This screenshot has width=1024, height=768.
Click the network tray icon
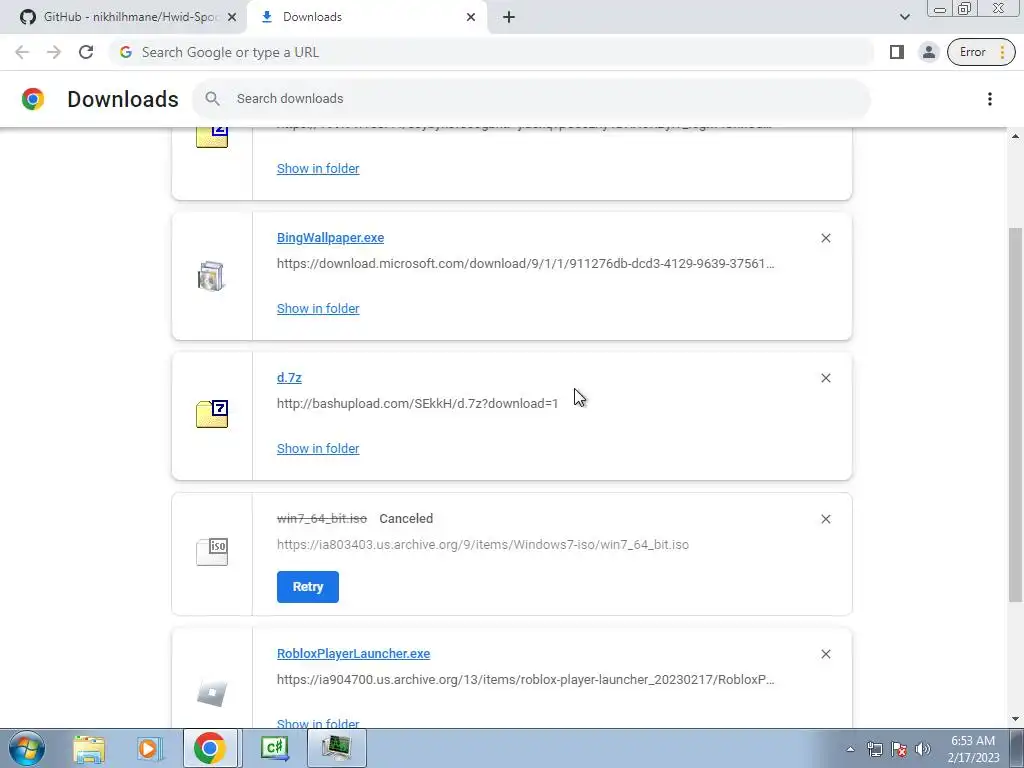[875, 749]
